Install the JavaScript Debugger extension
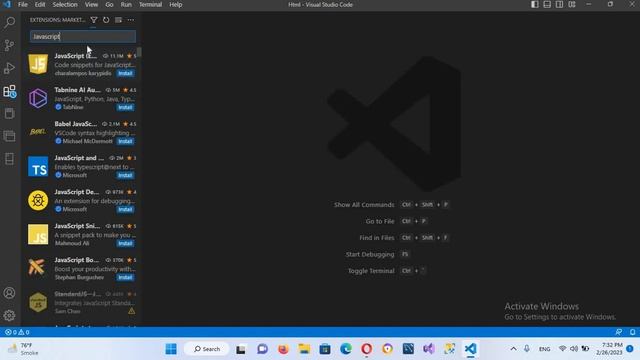The width and height of the screenshot is (640, 360). click(125, 209)
